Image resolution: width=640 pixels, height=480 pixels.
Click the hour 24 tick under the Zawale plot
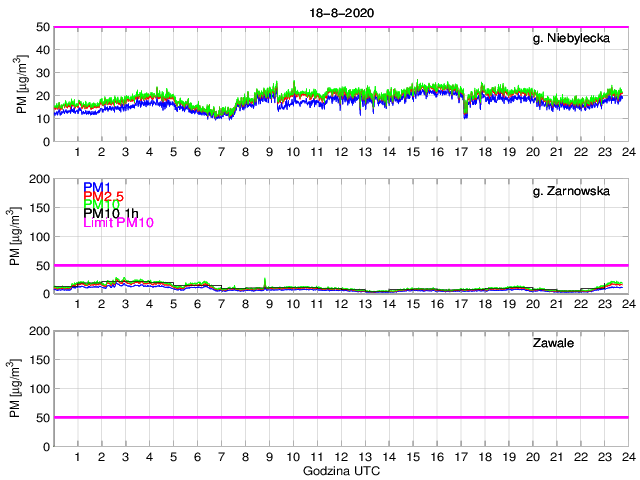pos(627,456)
